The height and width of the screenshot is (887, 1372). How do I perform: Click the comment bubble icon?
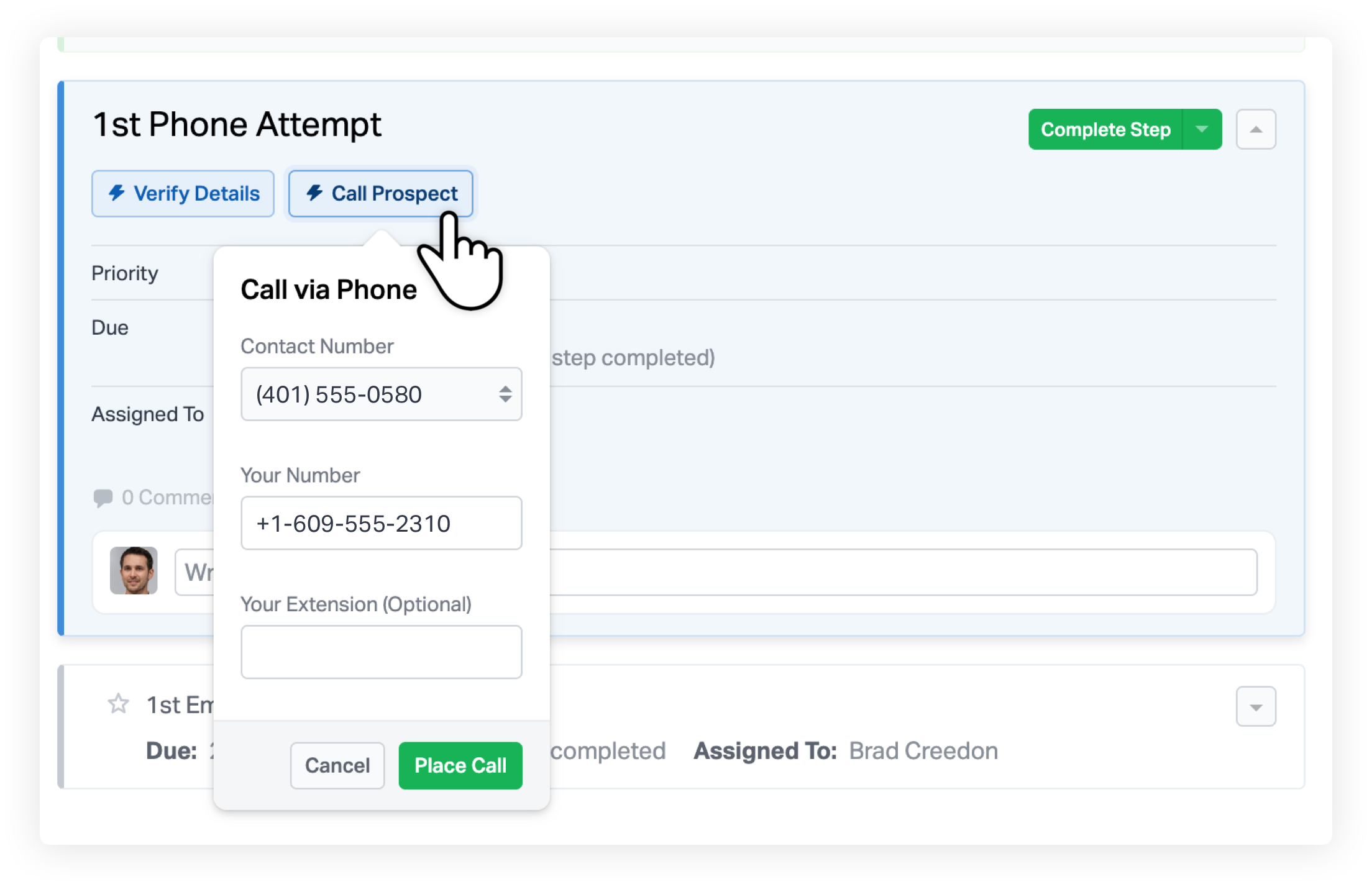click(103, 498)
